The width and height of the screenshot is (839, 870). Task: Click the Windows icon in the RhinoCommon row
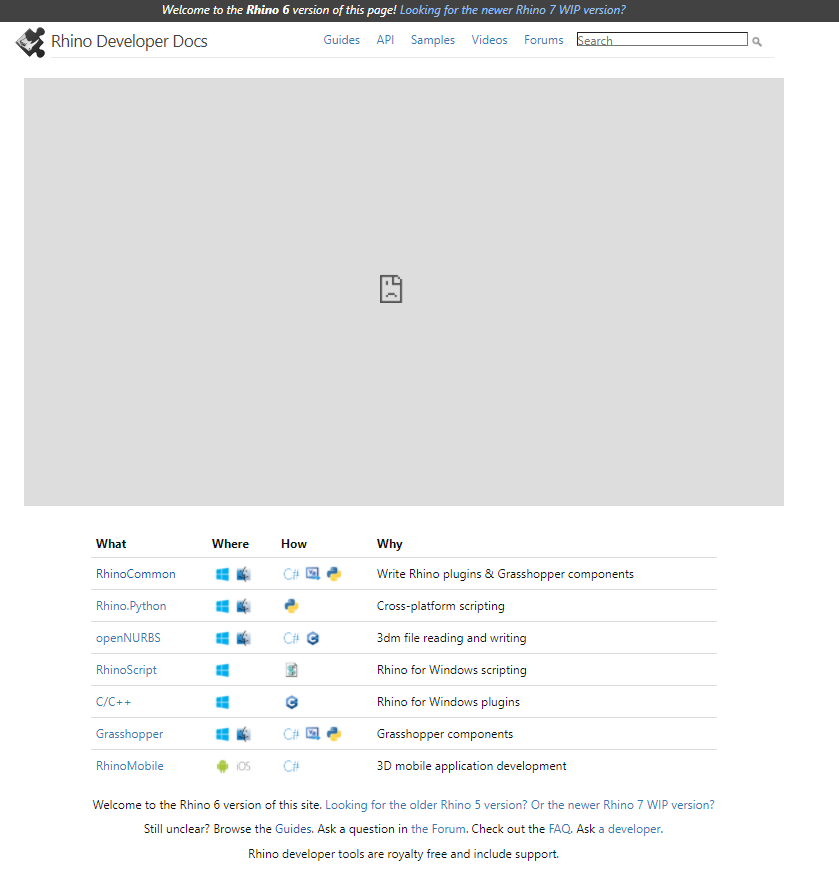click(223, 574)
